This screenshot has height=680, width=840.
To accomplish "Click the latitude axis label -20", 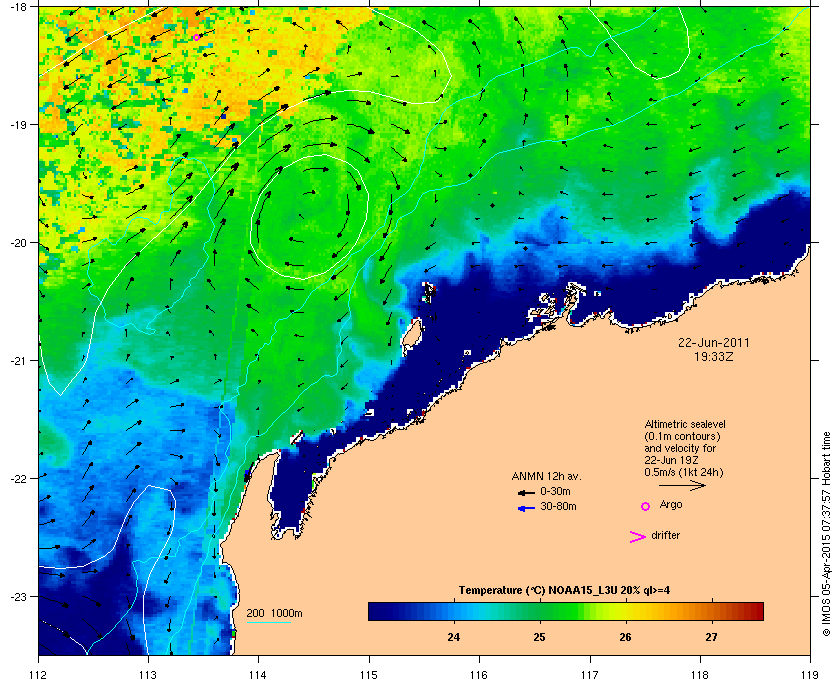I will click(18, 242).
